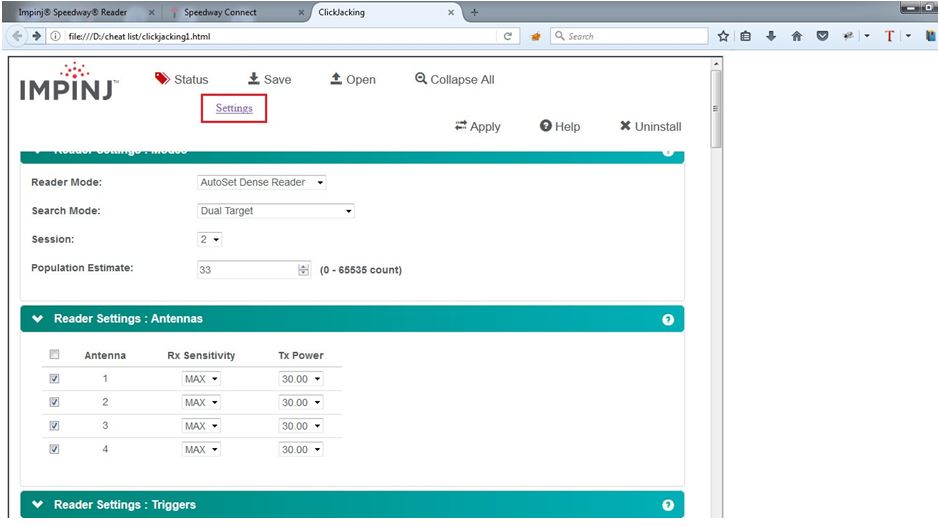The width and height of the screenshot is (939, 526).
Task: Click the Uninstall X icon
Action: pos(625,126)
